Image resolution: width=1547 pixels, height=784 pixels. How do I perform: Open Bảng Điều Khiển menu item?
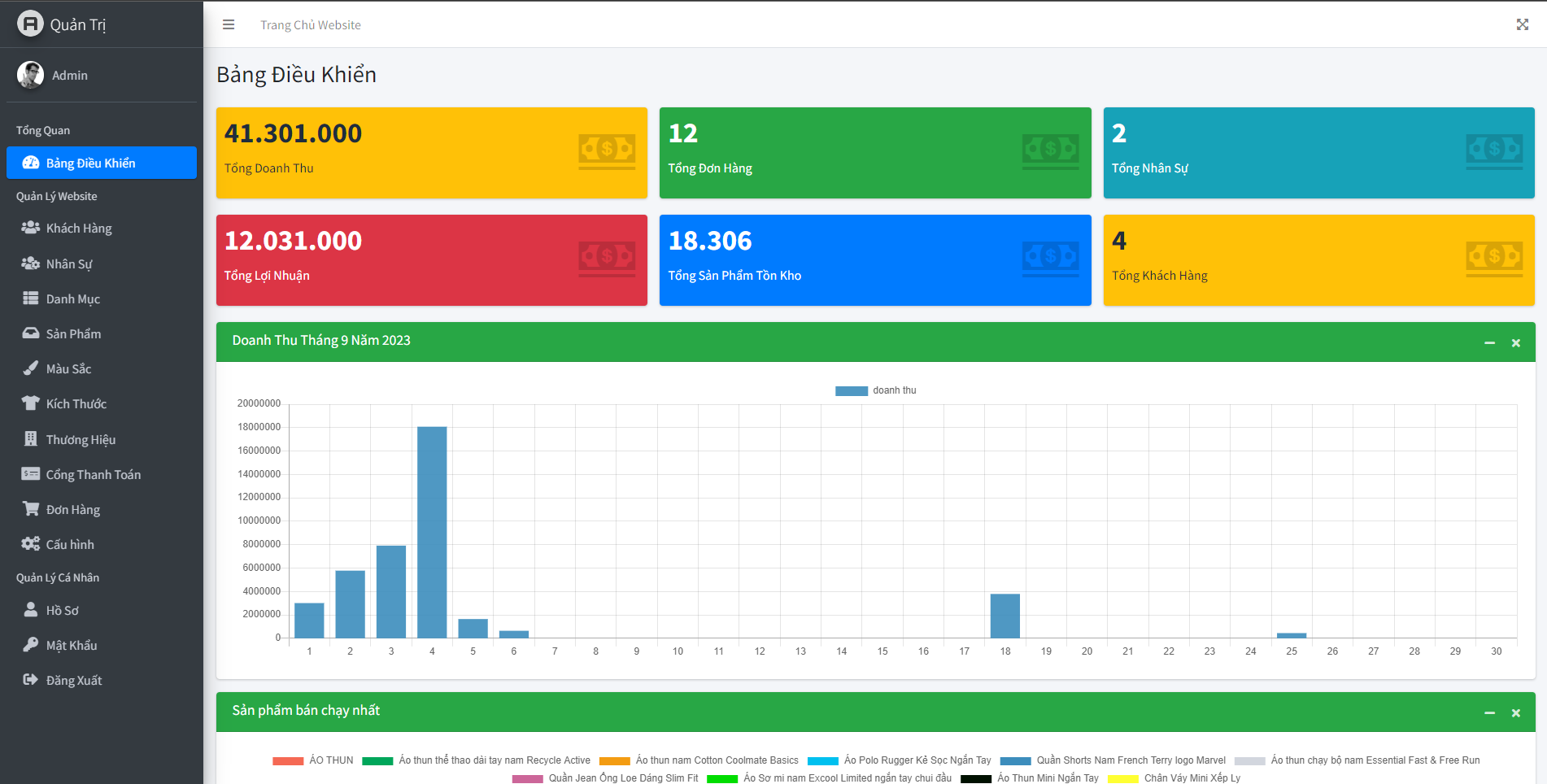102,163
